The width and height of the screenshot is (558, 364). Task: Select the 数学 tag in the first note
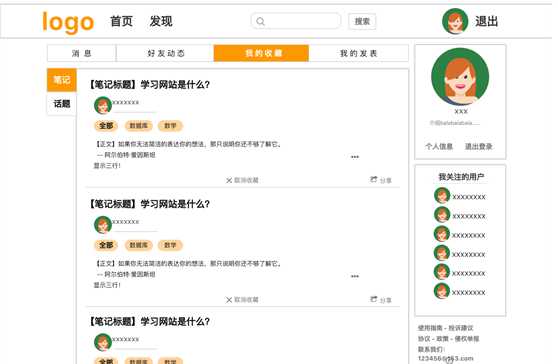coord(170,126)
